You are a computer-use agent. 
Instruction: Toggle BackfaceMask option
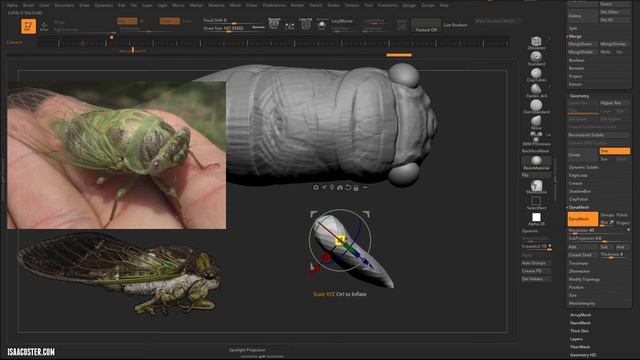(536, 151)
